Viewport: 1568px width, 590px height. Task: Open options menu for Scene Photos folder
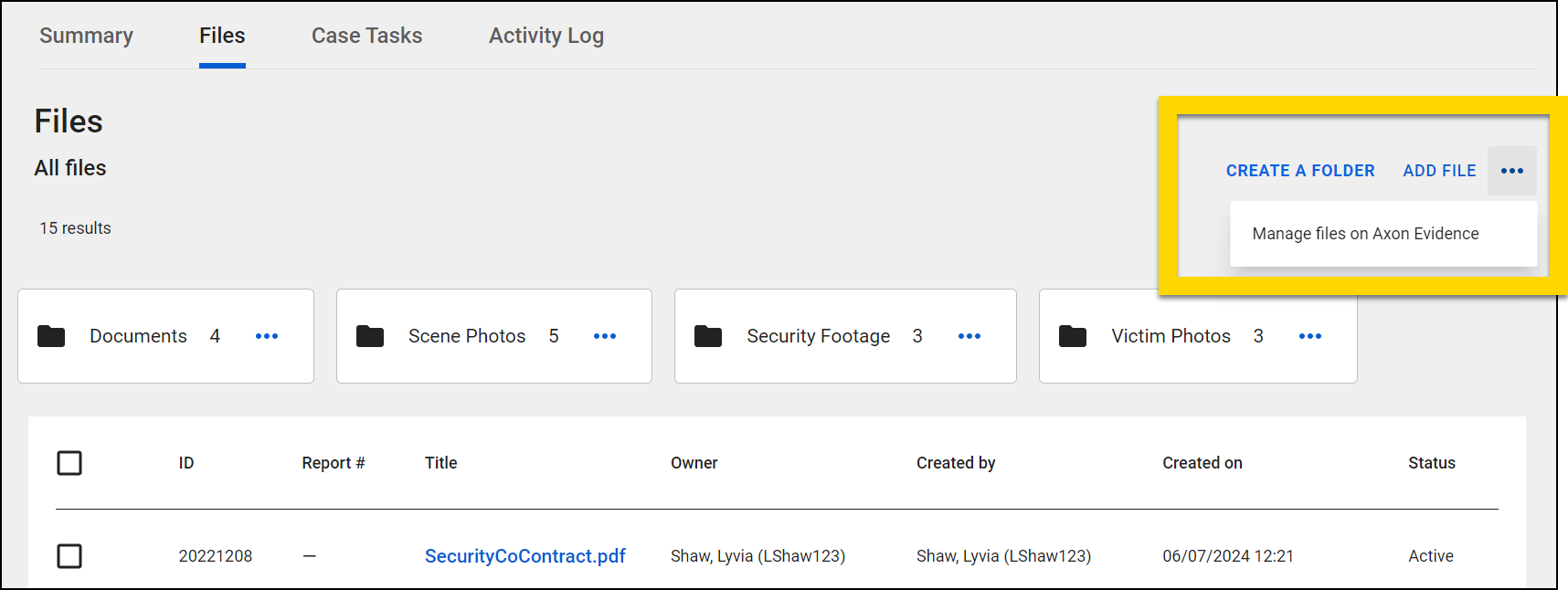point(604,336)
